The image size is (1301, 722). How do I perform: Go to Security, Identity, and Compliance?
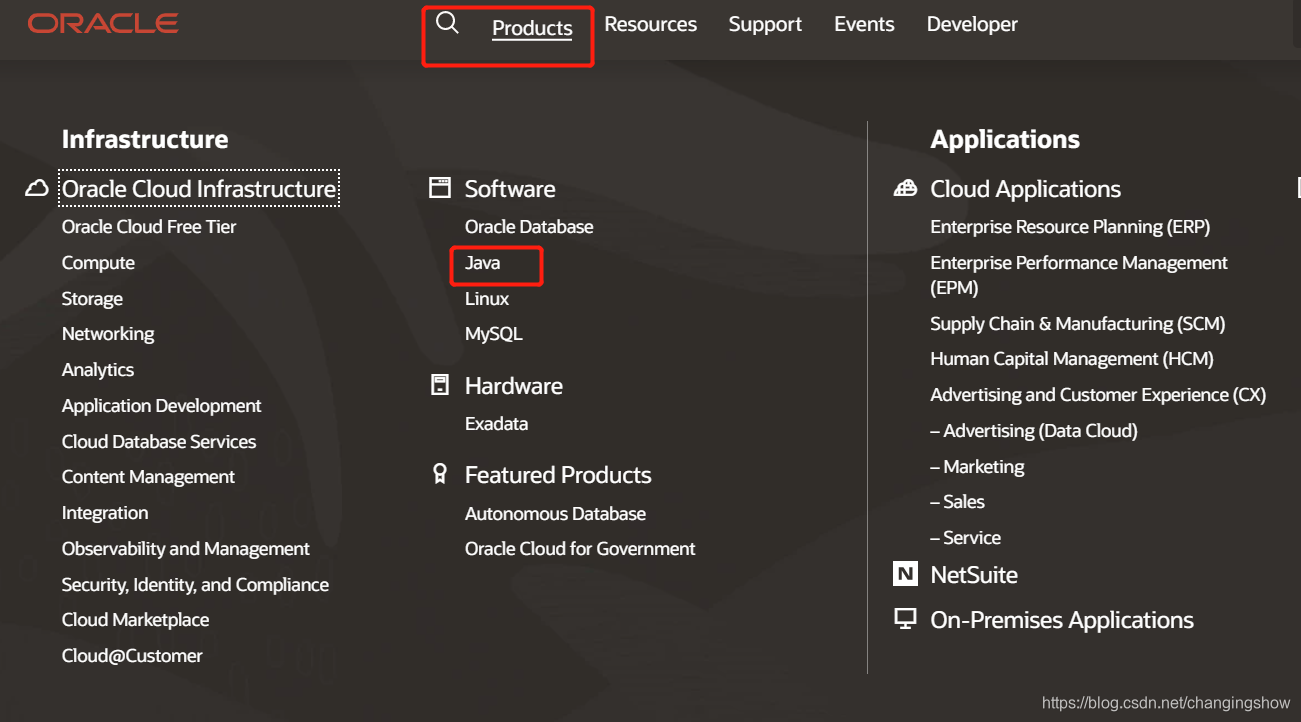coord(195,585)
